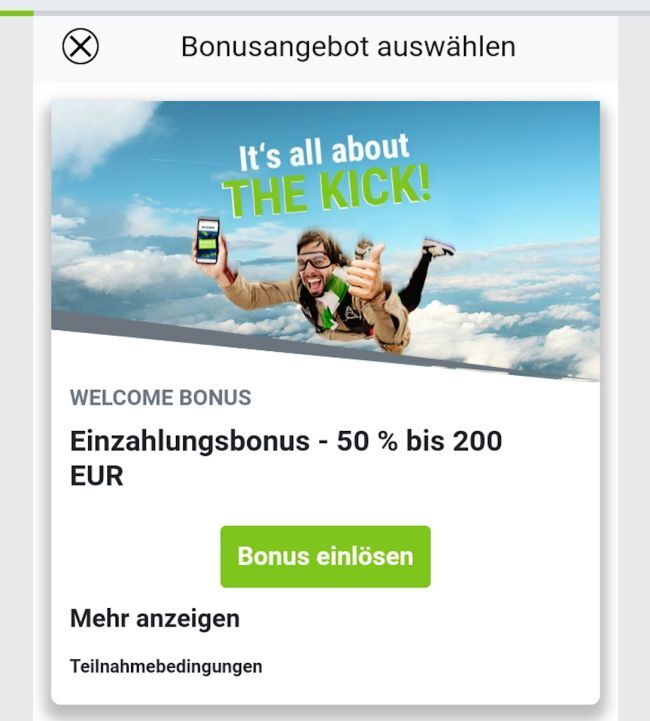Click the green progress bar segment

point(17,13)
